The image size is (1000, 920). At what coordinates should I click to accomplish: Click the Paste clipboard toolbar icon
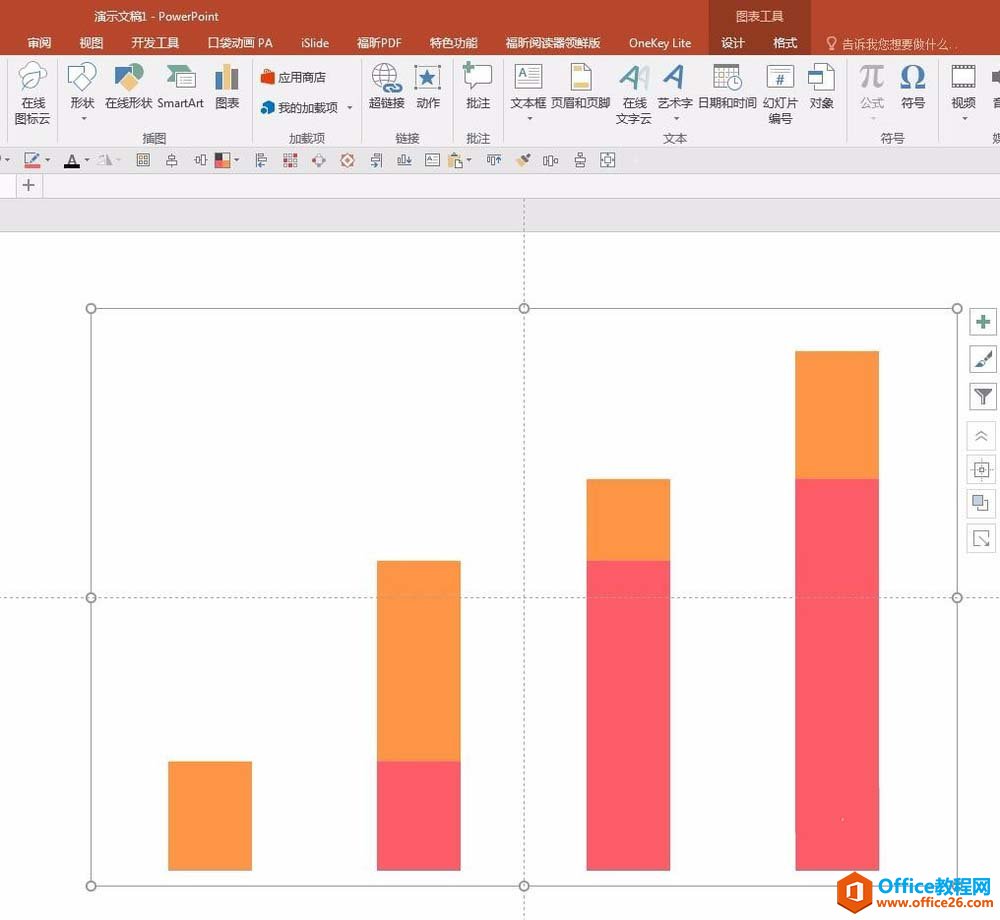[x=455, y=160]
